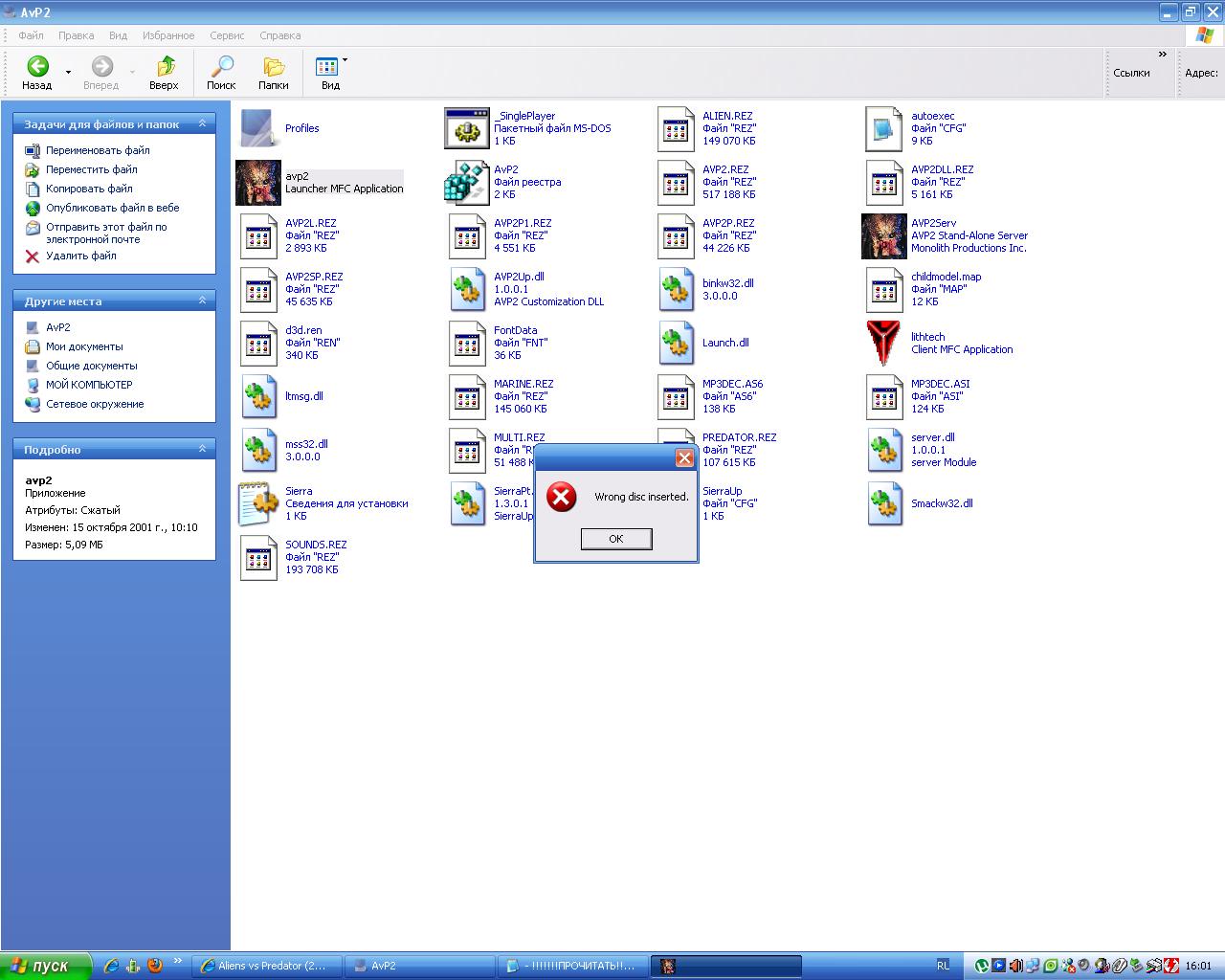
Task: Open the Назад history dropdown arrow
Action: tap(68, 73)
